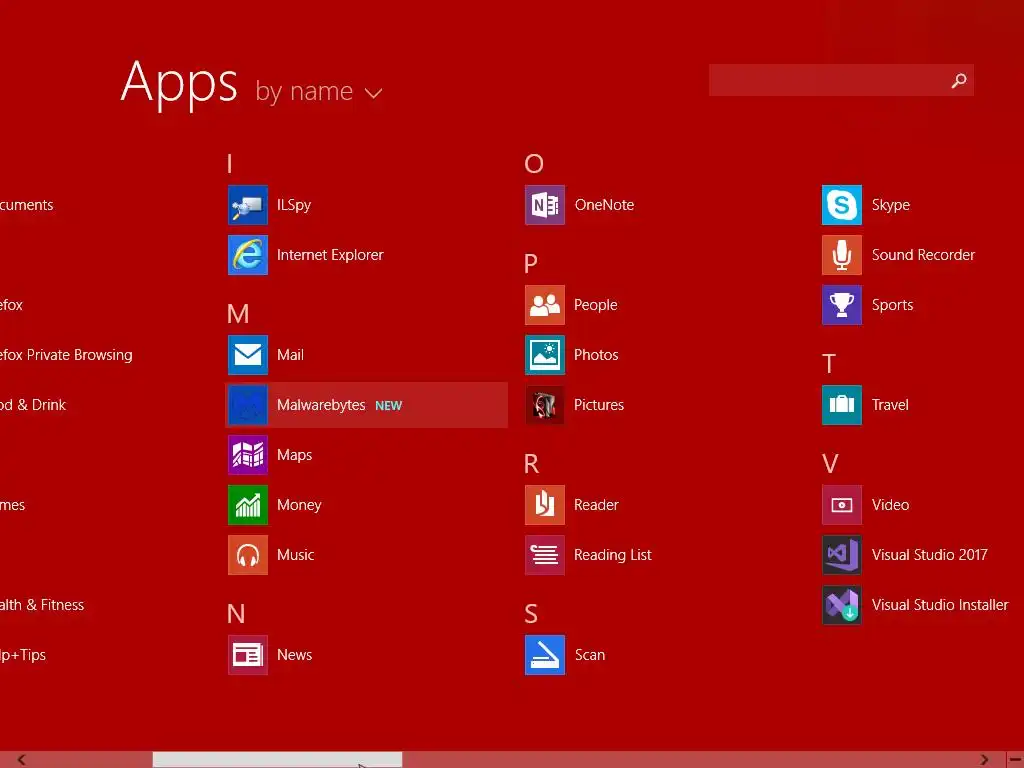
Task: Open the Money app icon
Action: 248,505
